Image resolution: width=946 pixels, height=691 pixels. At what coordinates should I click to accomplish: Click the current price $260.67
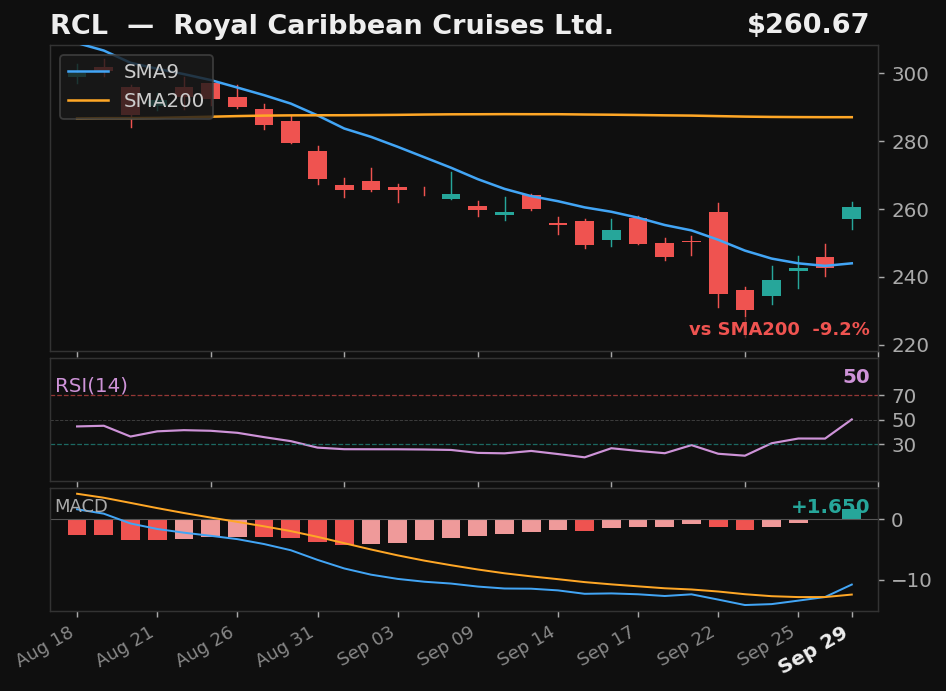(x=808, y=25)
